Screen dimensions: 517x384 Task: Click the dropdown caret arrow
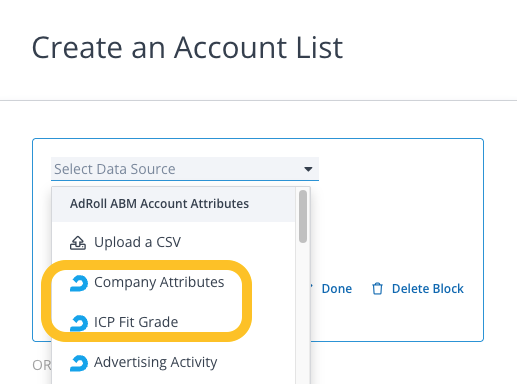point(308,169)
